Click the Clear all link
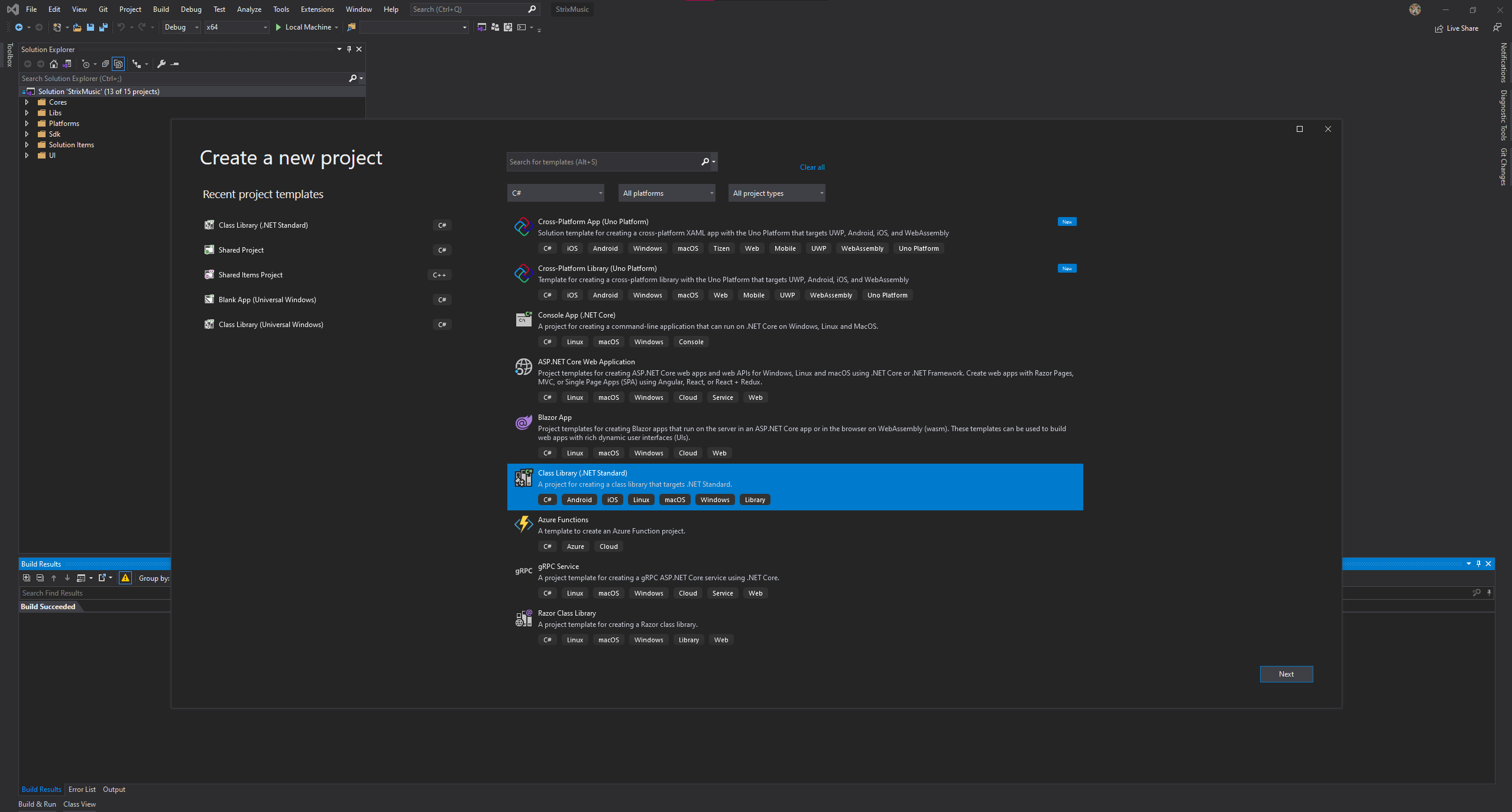This screenshot has width=1512, height=812. point(812,167)
